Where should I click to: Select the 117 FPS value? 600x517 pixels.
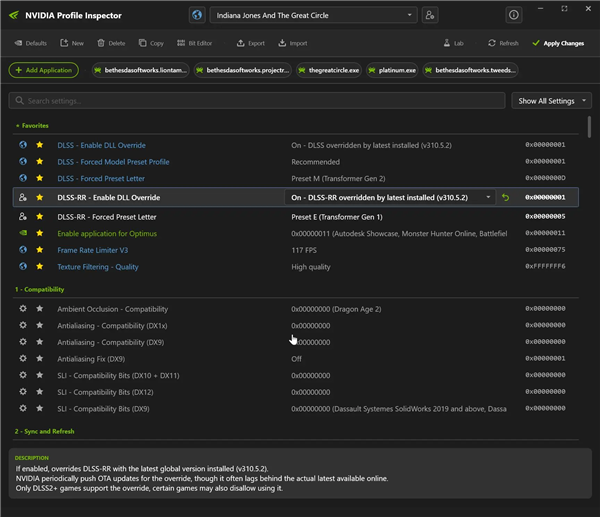(304, 250)
